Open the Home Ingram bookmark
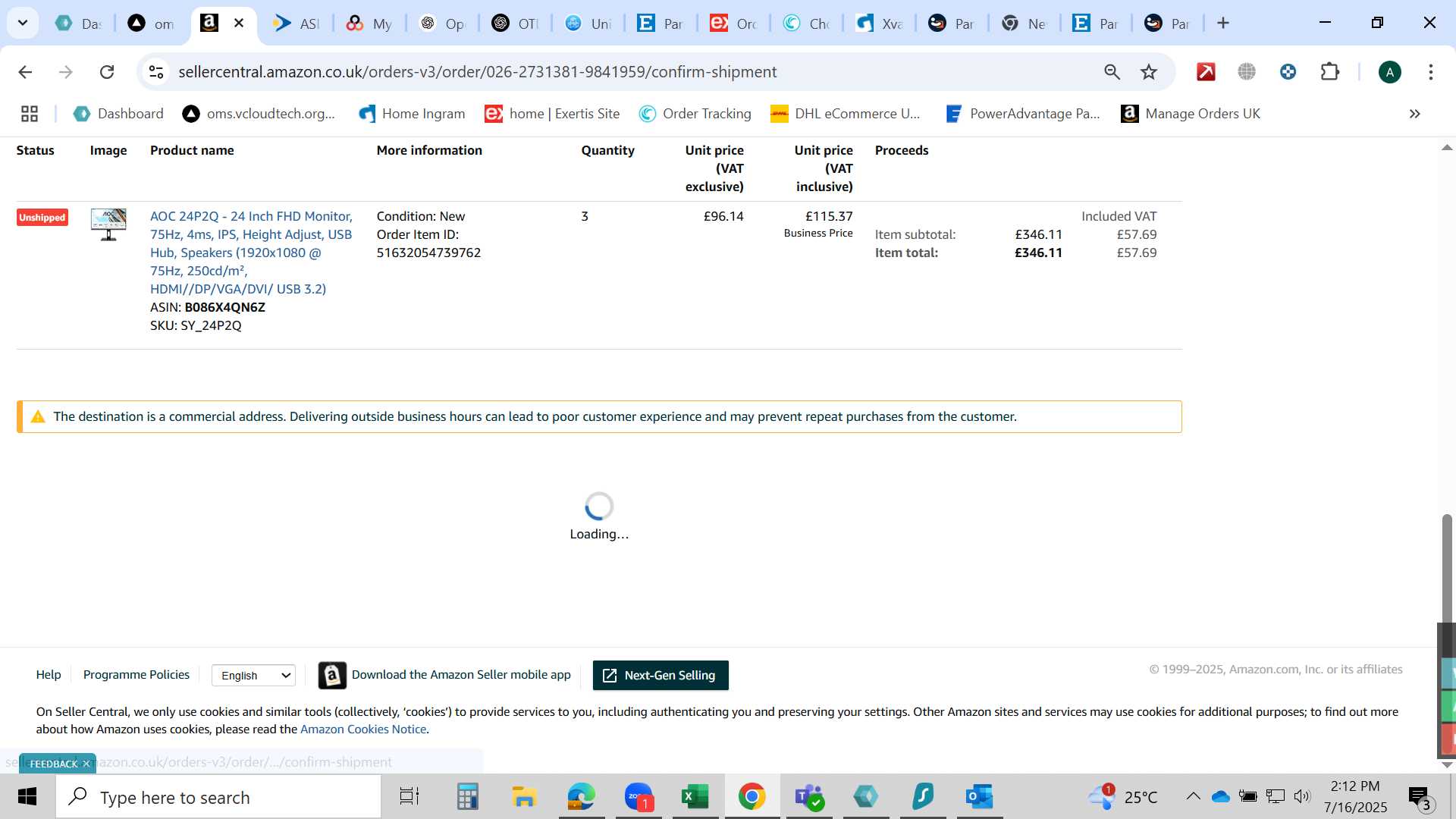 point(412,114)
